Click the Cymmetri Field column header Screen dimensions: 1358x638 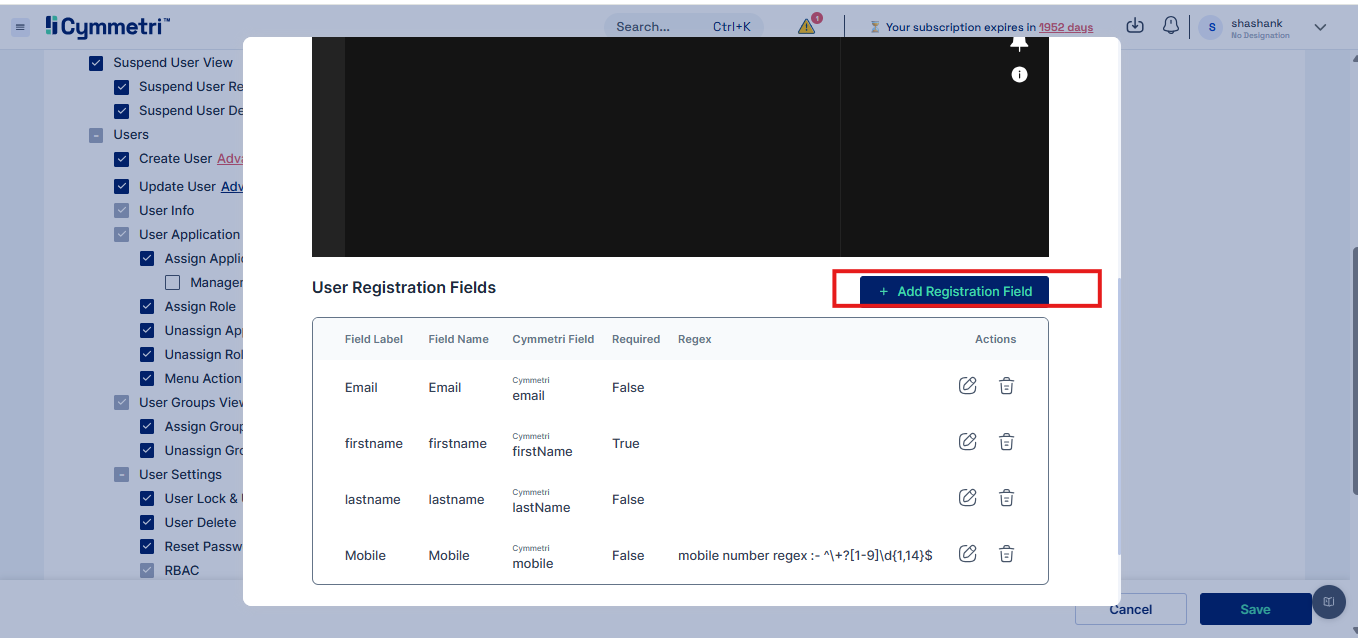553,339
